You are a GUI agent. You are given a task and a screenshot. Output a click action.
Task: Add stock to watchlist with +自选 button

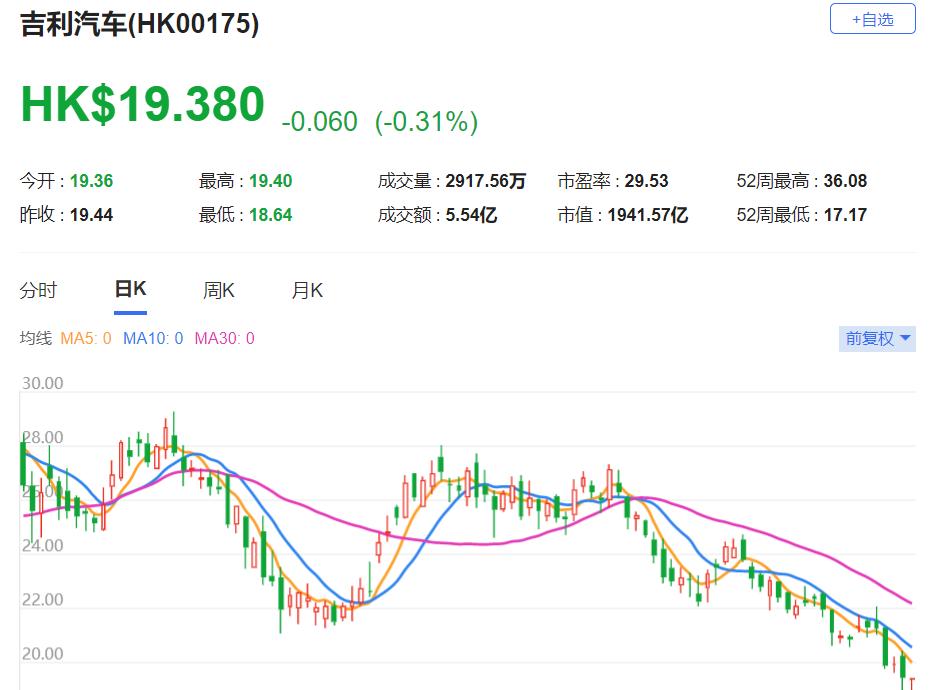[x=872, y=19]
